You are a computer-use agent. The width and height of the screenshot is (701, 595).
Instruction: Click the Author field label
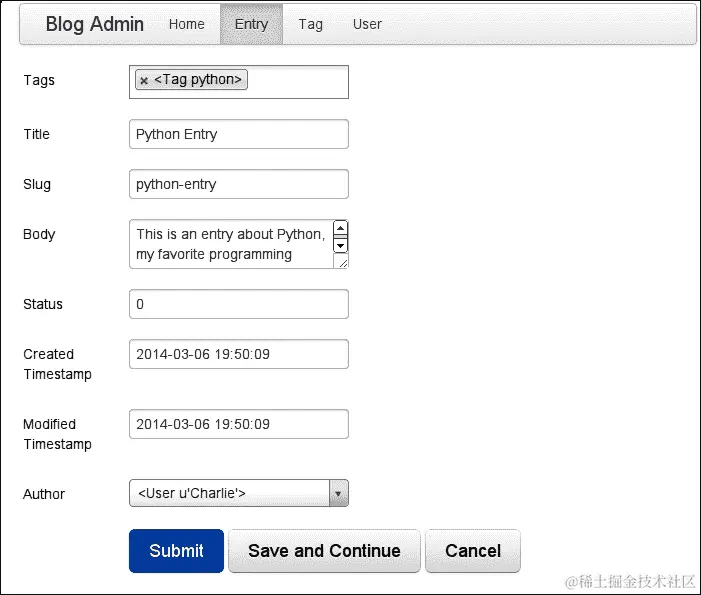44,494
